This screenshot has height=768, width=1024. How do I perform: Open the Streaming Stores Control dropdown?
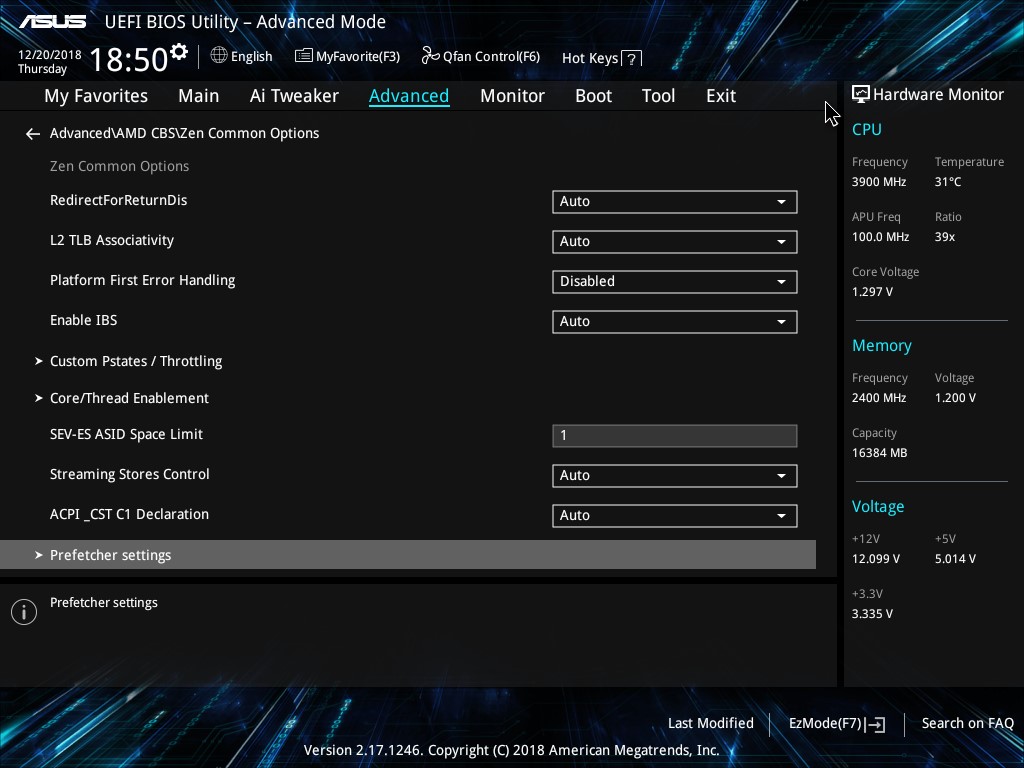[x=675, y=475]
